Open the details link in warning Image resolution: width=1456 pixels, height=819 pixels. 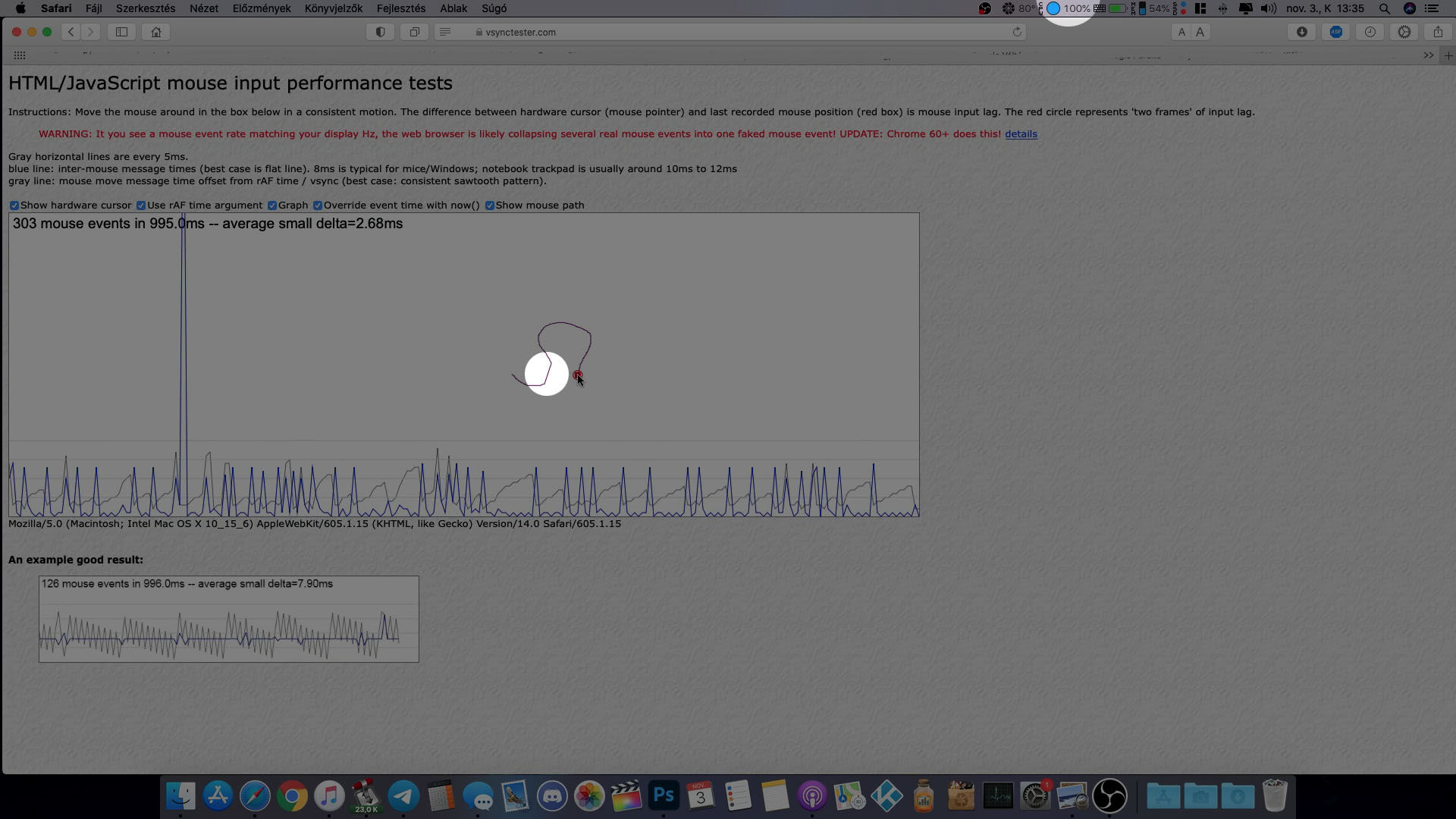1021,134
